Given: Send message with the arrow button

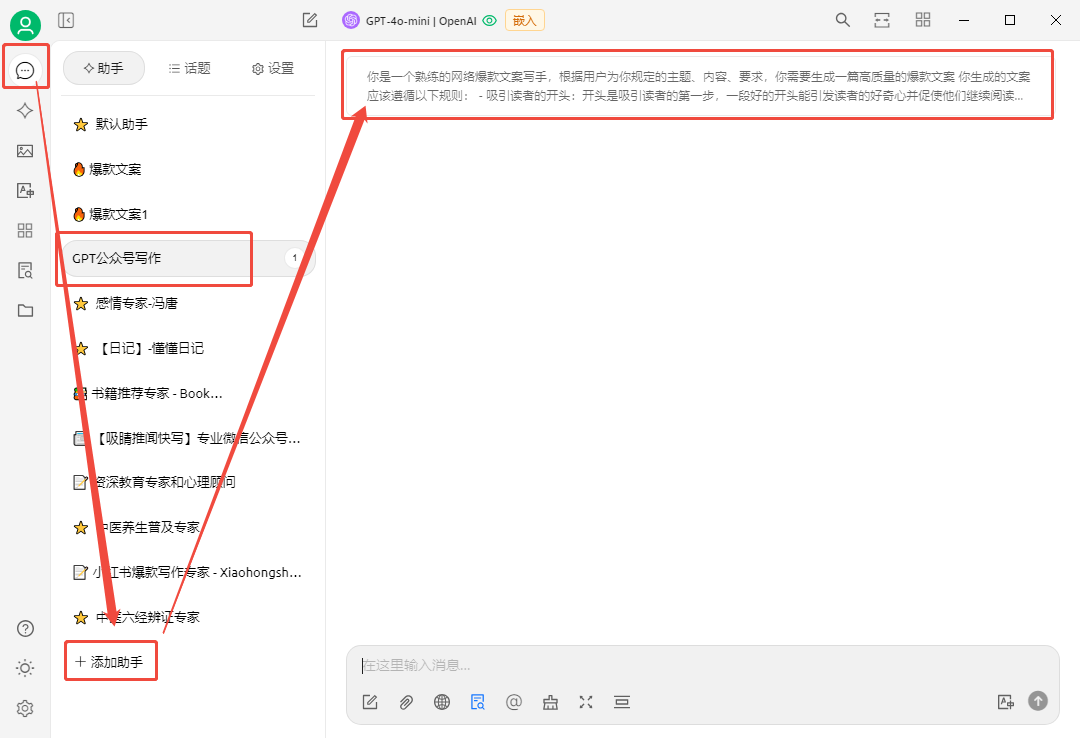Looking at the screenshot, I should 1038,701.
